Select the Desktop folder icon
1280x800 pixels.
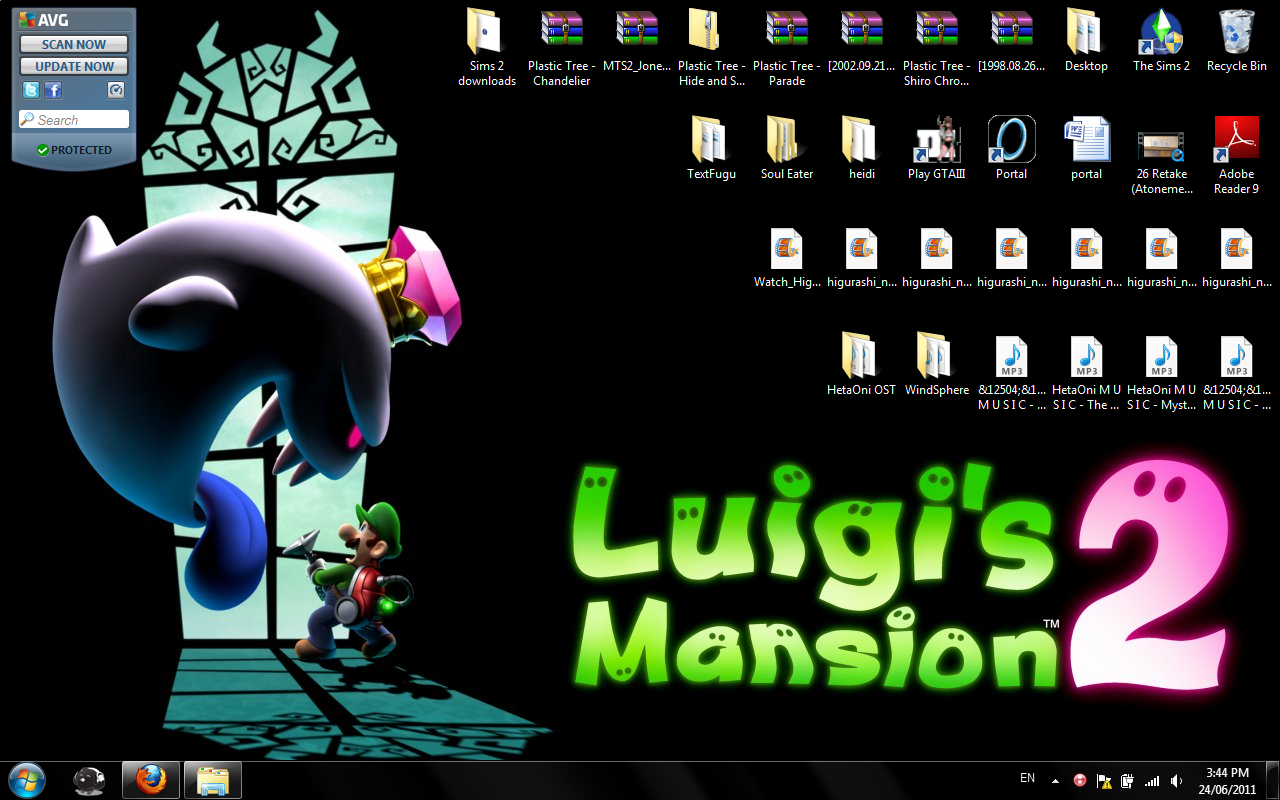point(1087,40)
